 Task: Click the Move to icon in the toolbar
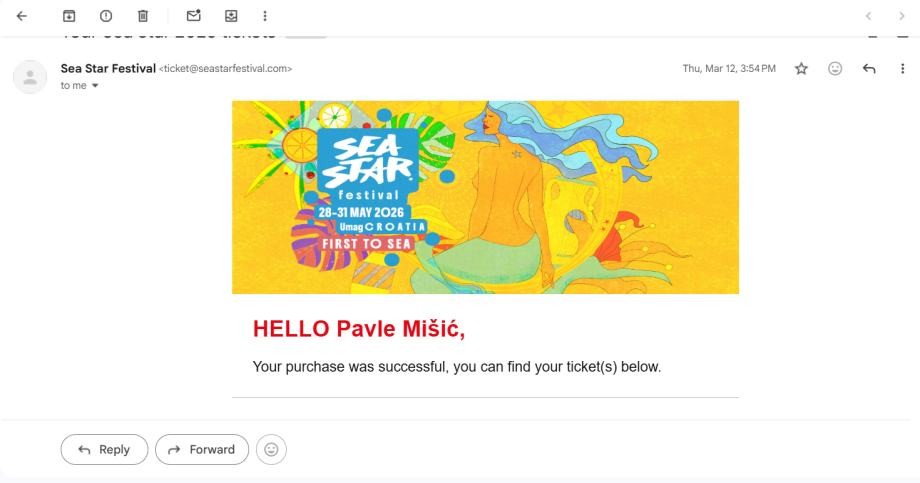232,15
